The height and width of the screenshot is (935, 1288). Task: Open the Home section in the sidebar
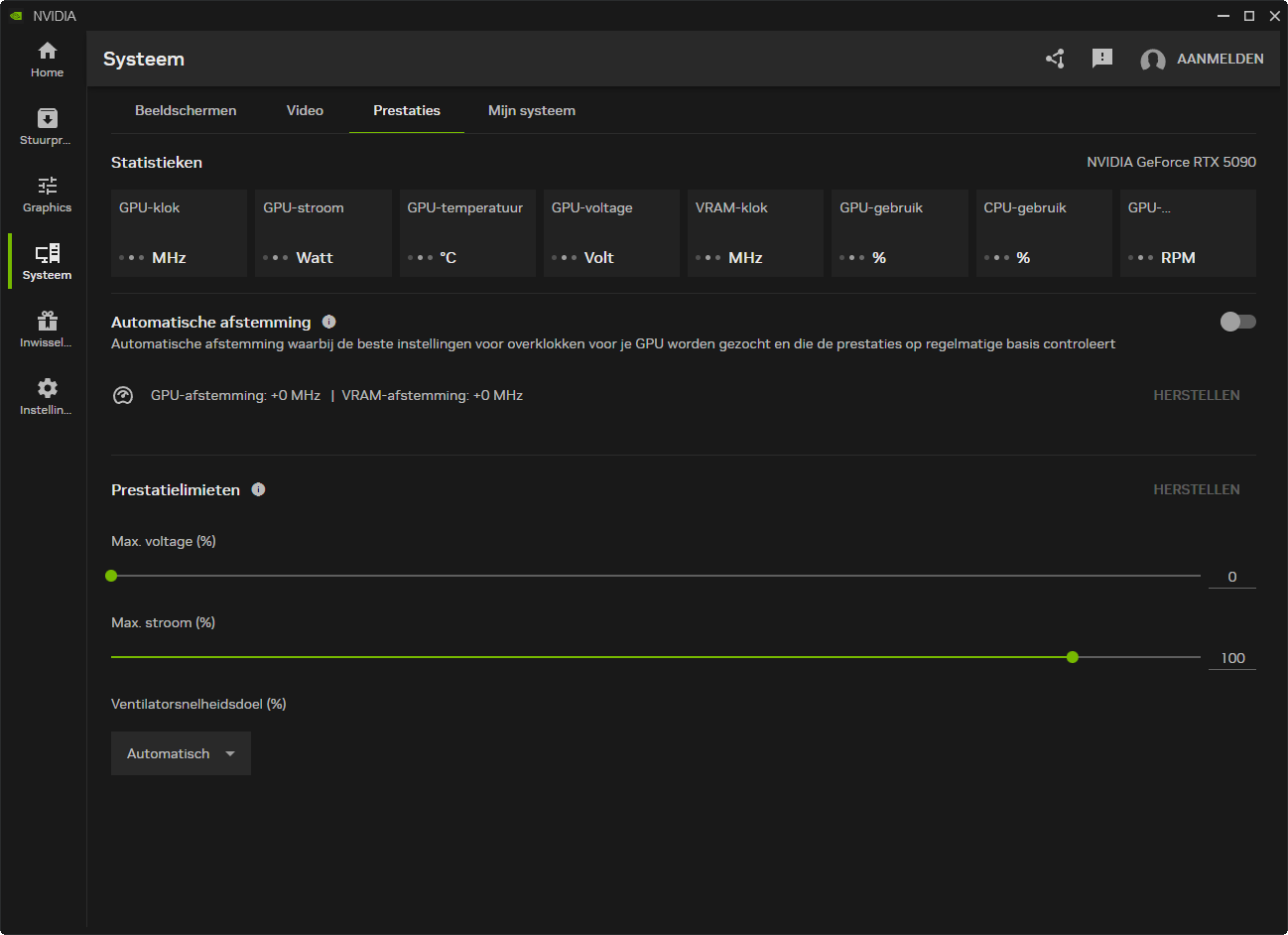47,60
